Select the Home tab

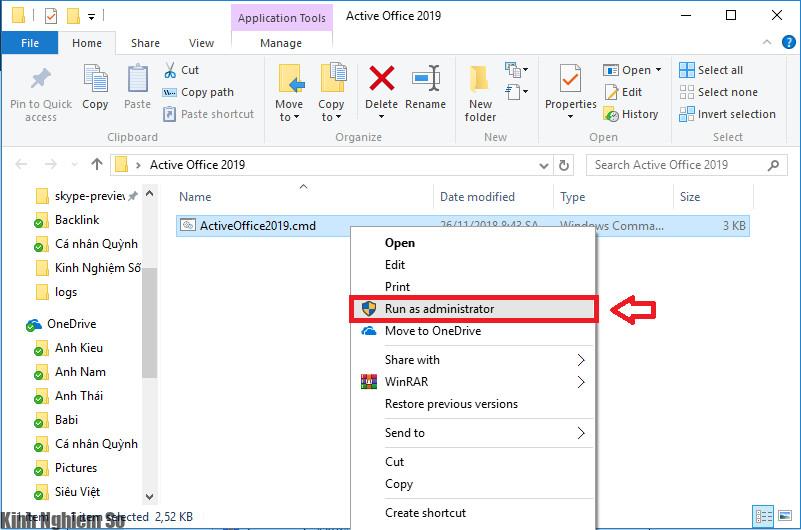tap(87, 43)
